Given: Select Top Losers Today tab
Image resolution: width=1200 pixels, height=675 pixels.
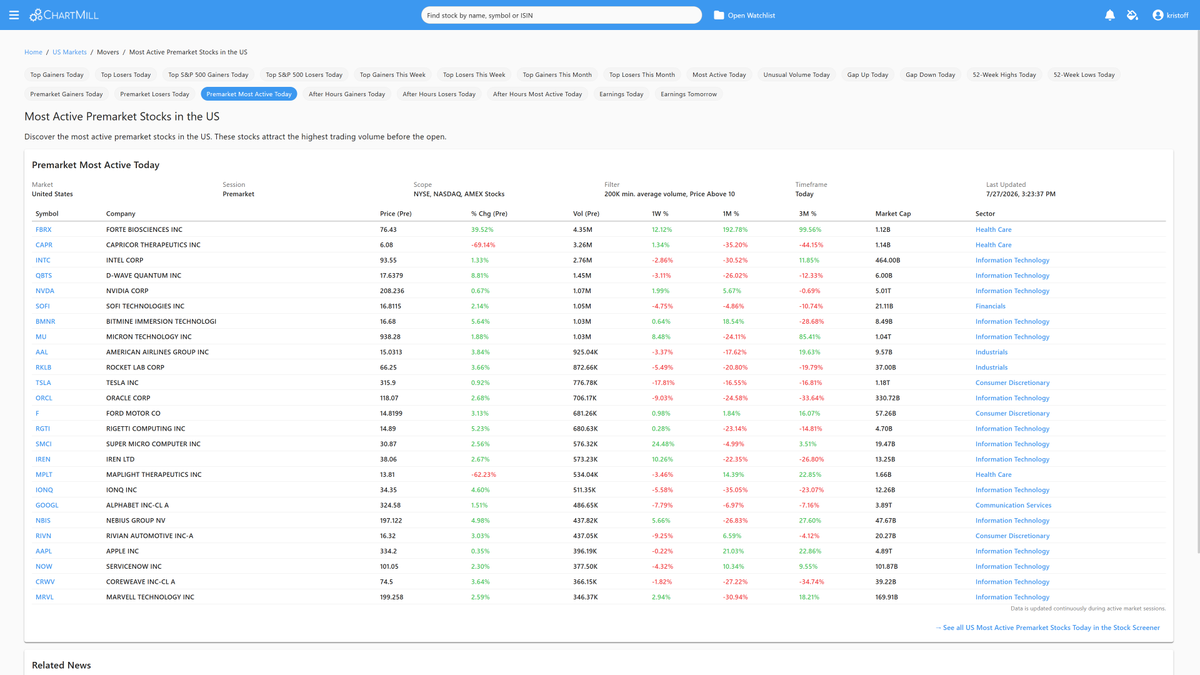Looking at the screenshot, I should (126, 75).
